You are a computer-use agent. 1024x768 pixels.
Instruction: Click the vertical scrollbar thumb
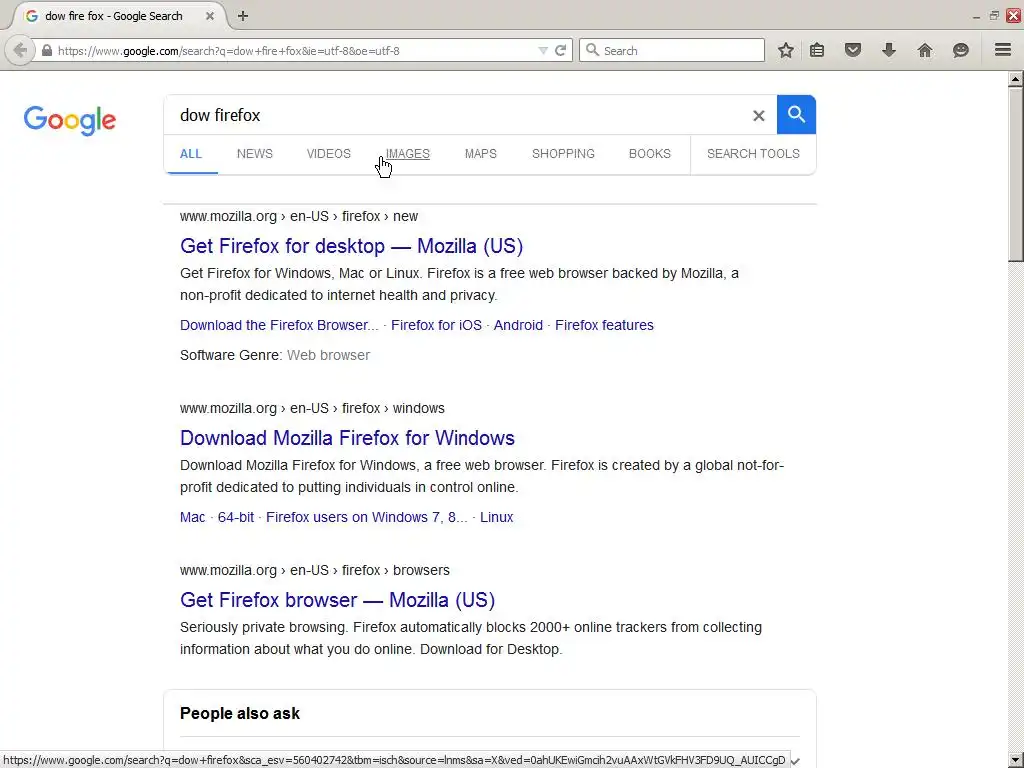tap(1016, 174)
